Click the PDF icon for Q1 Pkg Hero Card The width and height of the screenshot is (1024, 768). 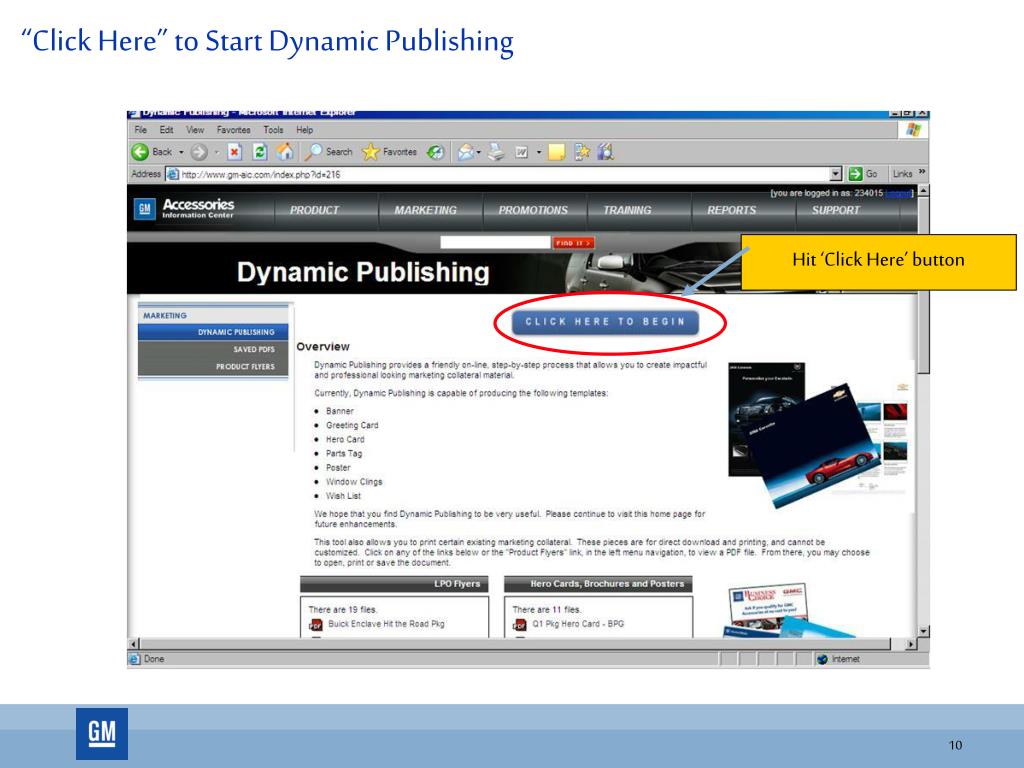tap(519, 625)
